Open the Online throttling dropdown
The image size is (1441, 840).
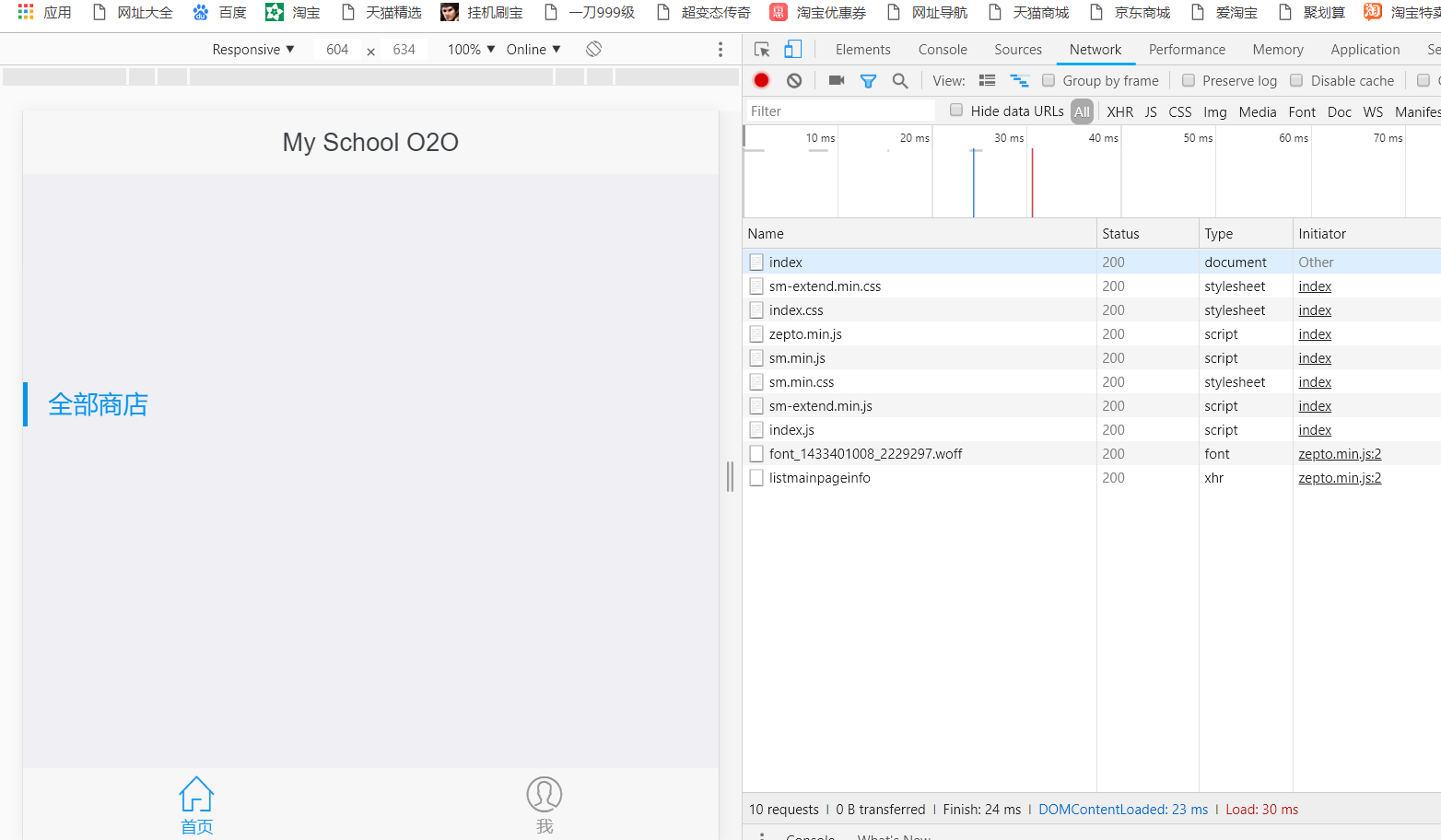[x=533, y=50]
